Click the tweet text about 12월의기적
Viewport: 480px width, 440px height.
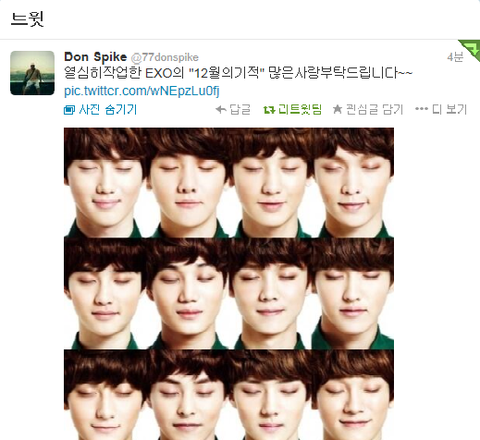click(x=238, y=73)
